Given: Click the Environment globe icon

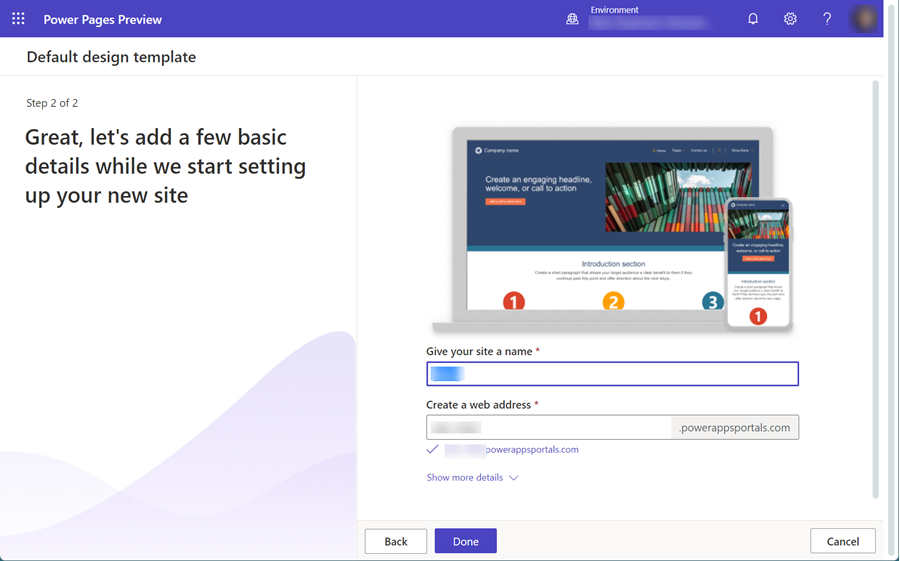Looking at the screenshot, I should coord(572,19).
